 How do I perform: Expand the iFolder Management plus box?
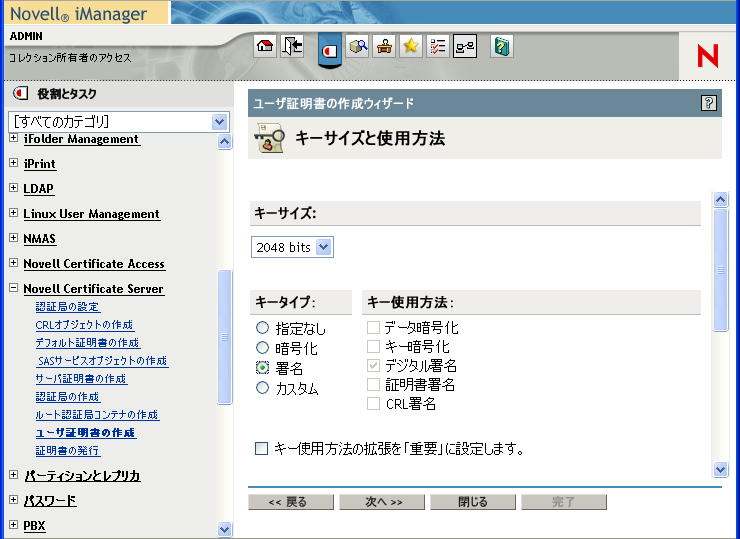[x=14, y=138]
